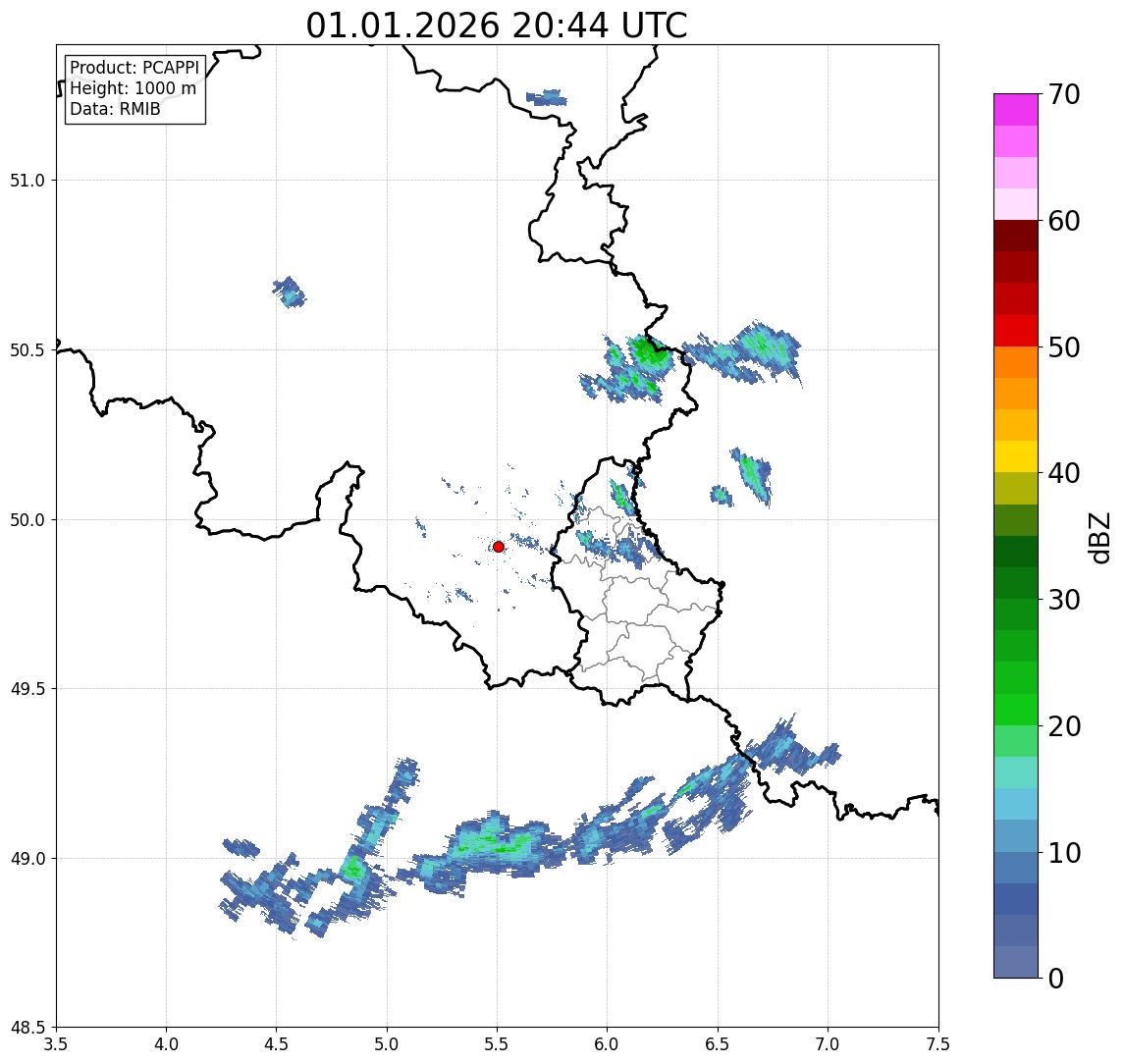The image size is (1124, 1064).
Task: Click the magenta top colorbar swatch
Action: pos(1016,110)
